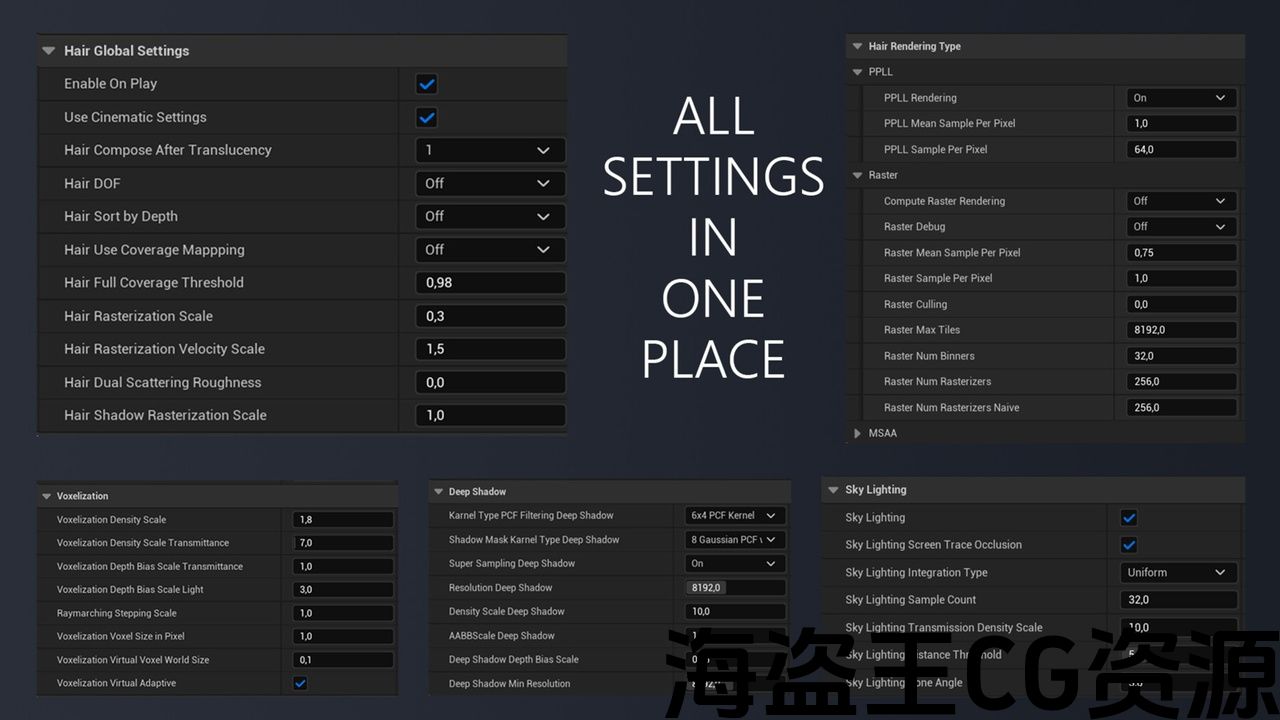Expand the MSAA section
Screen dimensions: 1280x720
tap(857, 433)
